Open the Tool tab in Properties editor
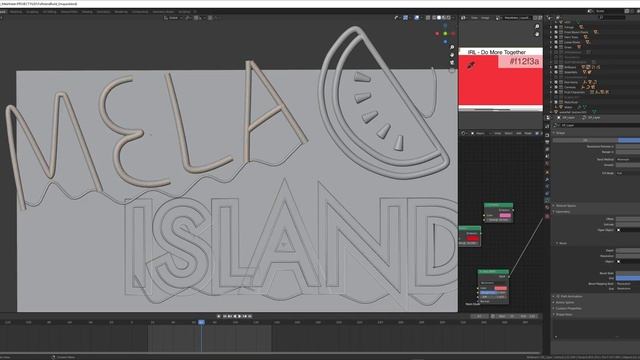 pos(547,126)
